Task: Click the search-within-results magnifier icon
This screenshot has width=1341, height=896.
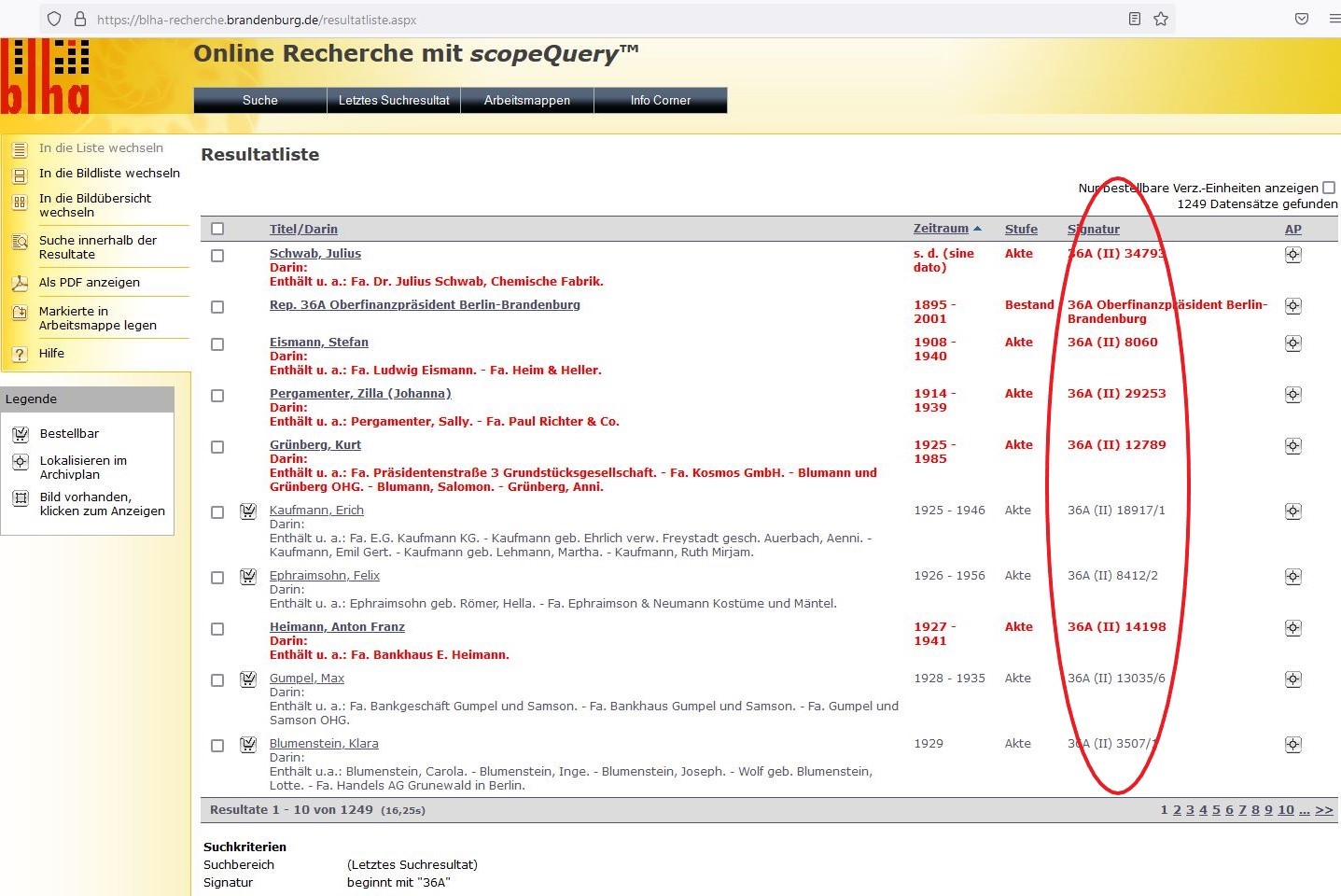Action: [20, 243]
